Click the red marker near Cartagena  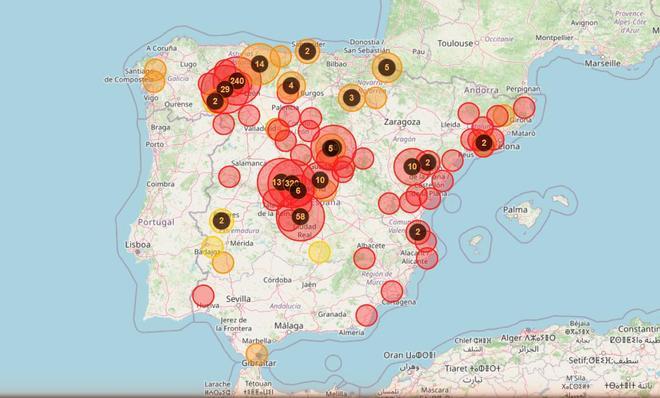point(392,291)
